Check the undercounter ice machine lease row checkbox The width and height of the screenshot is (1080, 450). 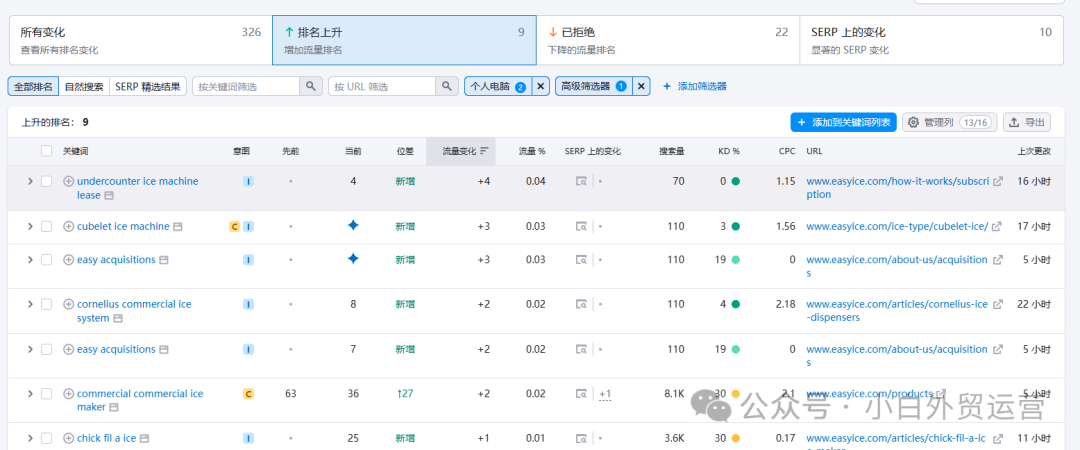pos(46,181)
